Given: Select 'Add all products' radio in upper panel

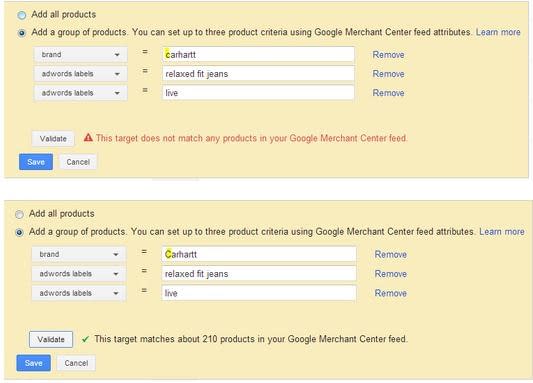Looking at the screenshot, I should pos(22,15).
